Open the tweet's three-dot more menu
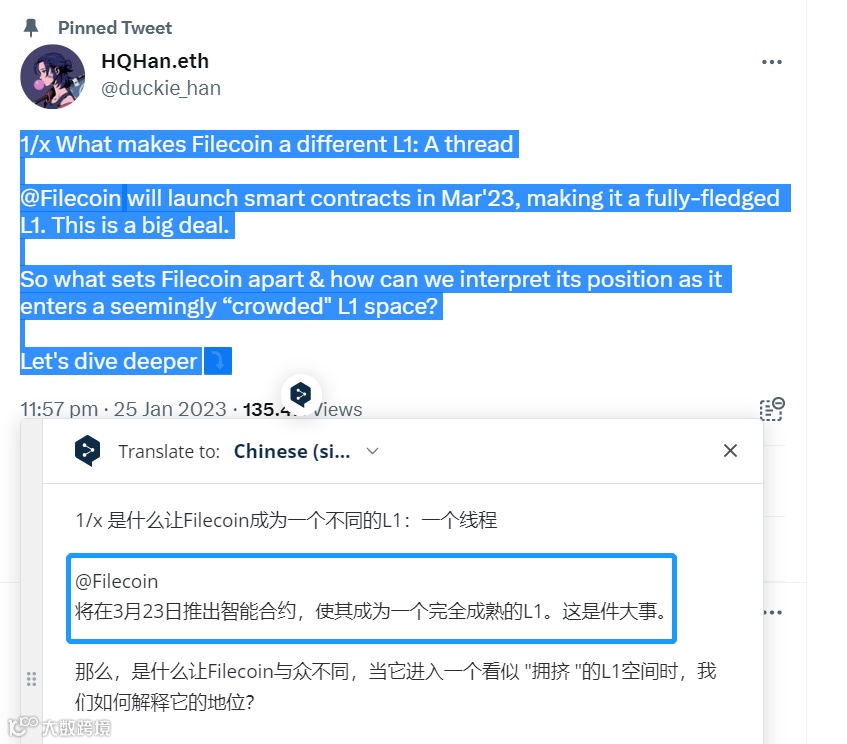Viewport: 847px width, 744px height. 771,62
